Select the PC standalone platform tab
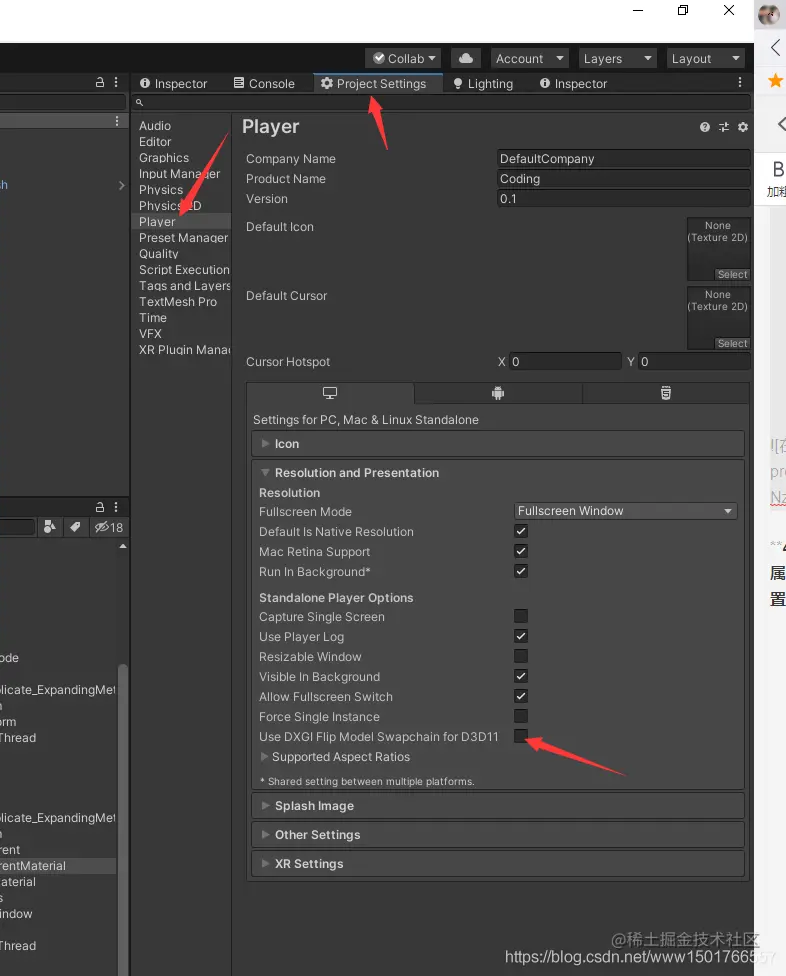This screenshot has width=786, height=976. click(x=330, y=393)
